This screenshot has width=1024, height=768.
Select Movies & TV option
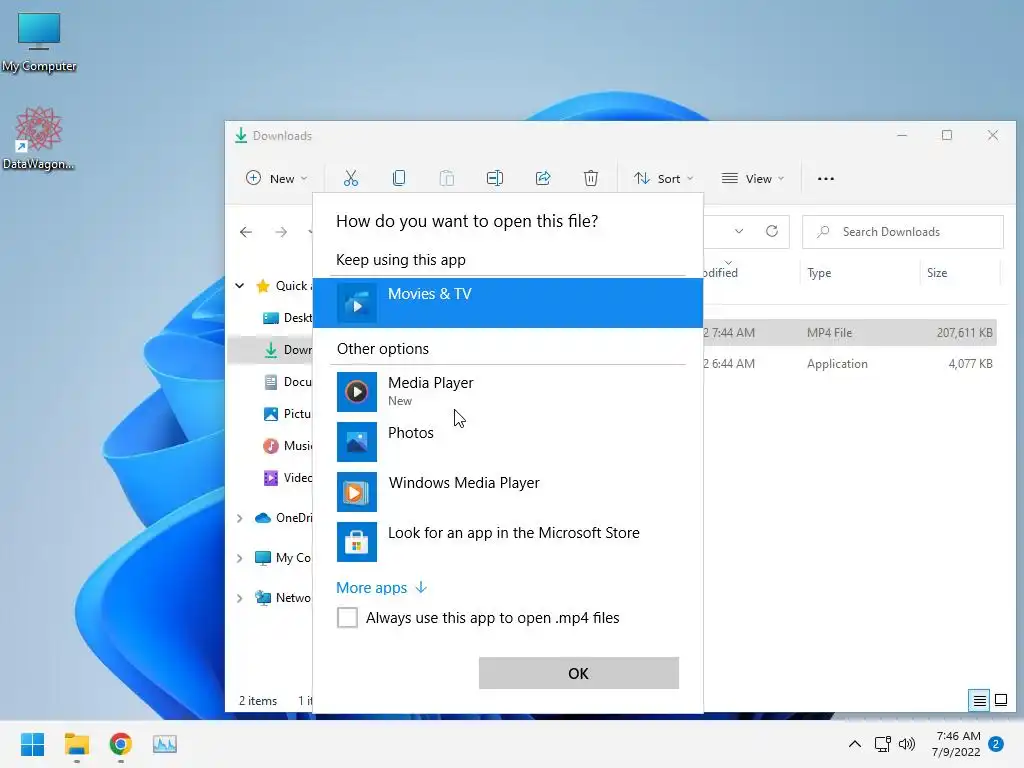508,303
